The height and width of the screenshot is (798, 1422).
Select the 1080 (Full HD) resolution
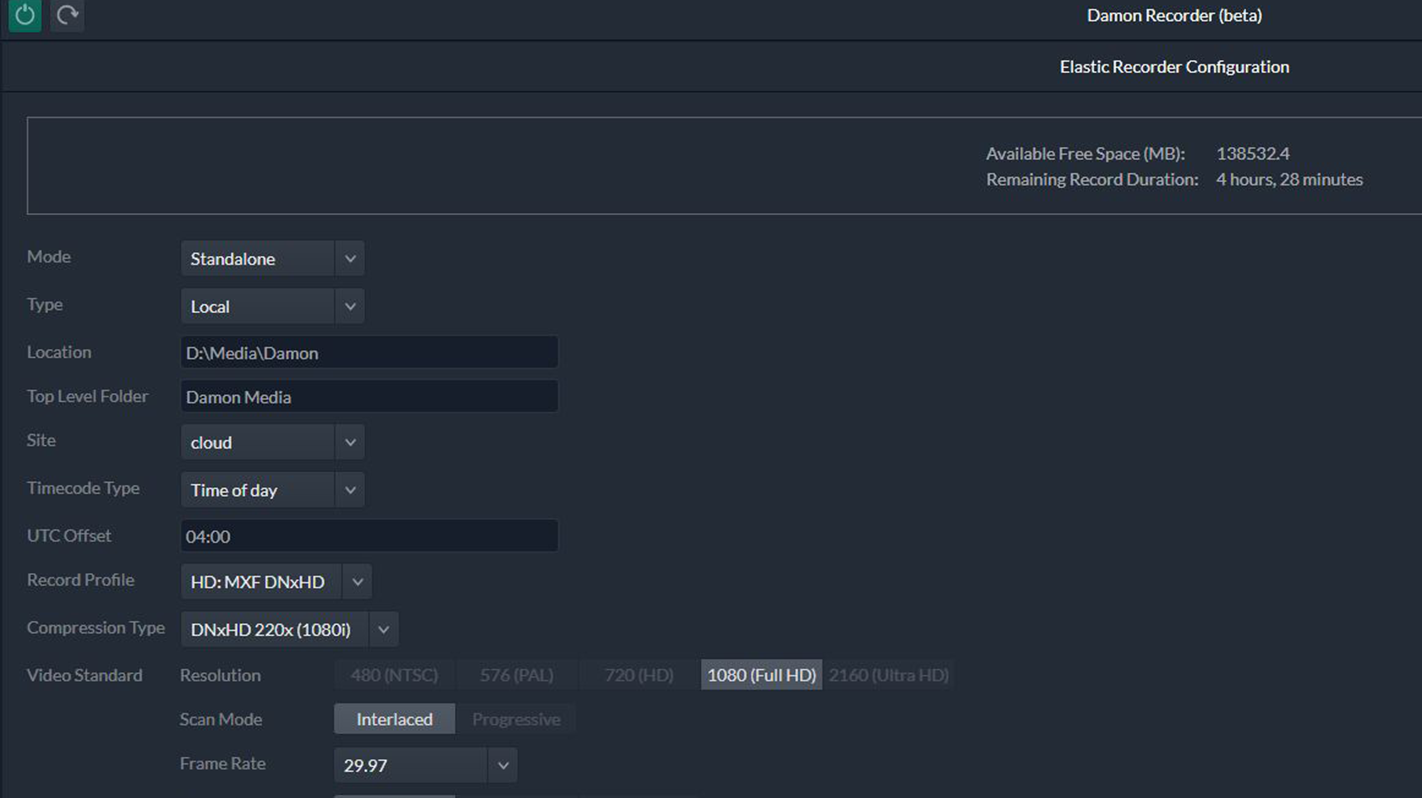(761, 675)
